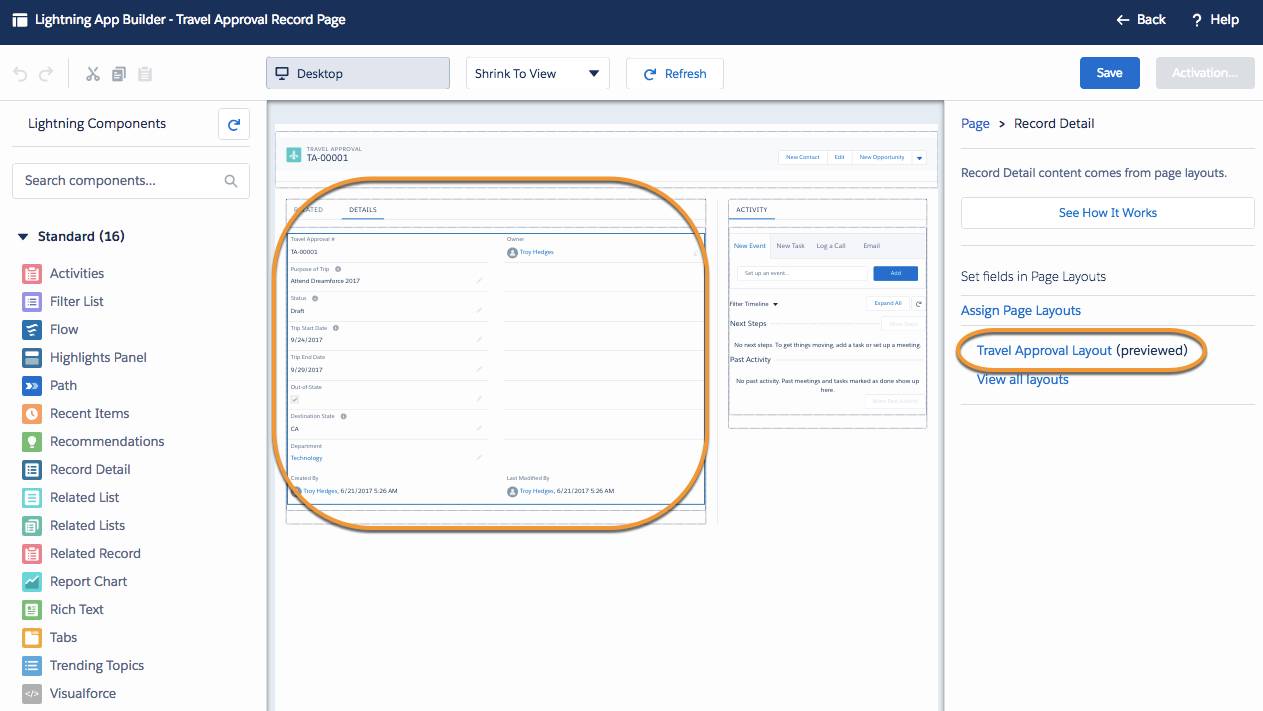Select the Log a Call tab
Screen dimensions: 1263x711
coord(831,246)
